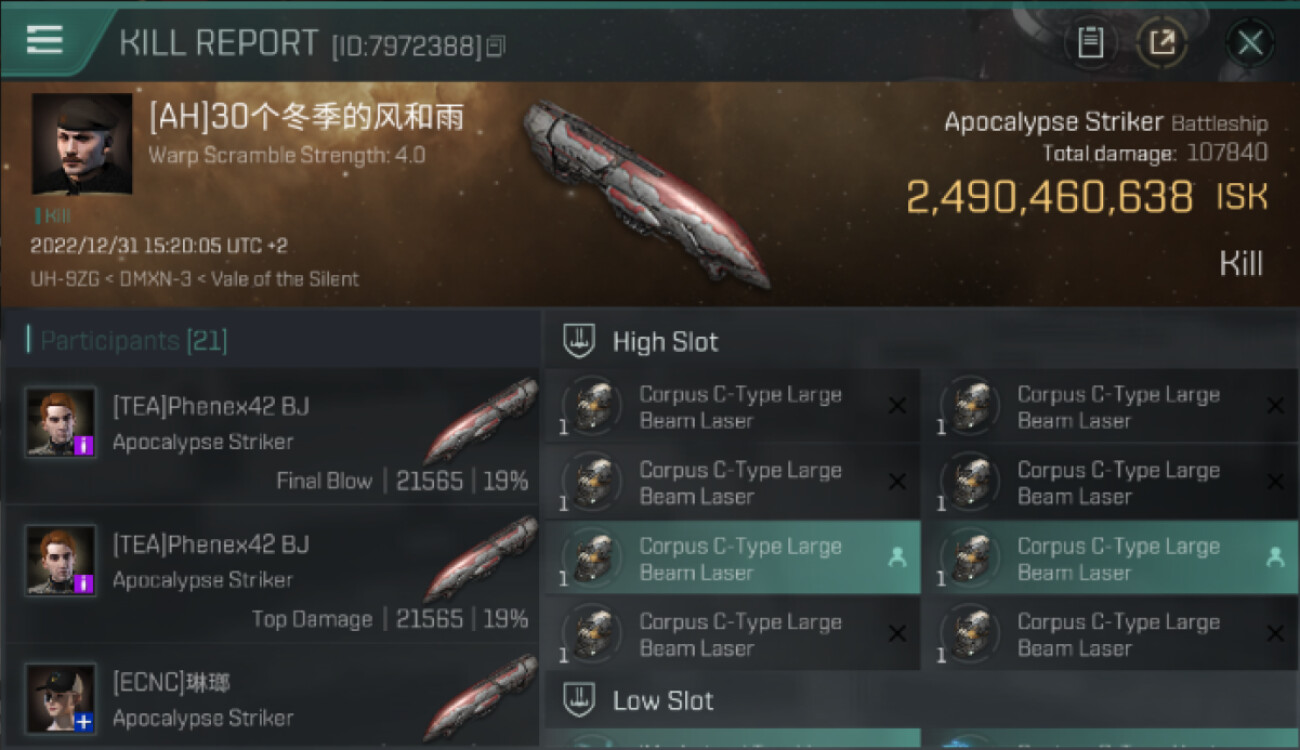Select the first left-column Corpus C-Type Large Beam Laser
Image resolution: width=1300 pixels, height=750 pixels.
(733, 407)
